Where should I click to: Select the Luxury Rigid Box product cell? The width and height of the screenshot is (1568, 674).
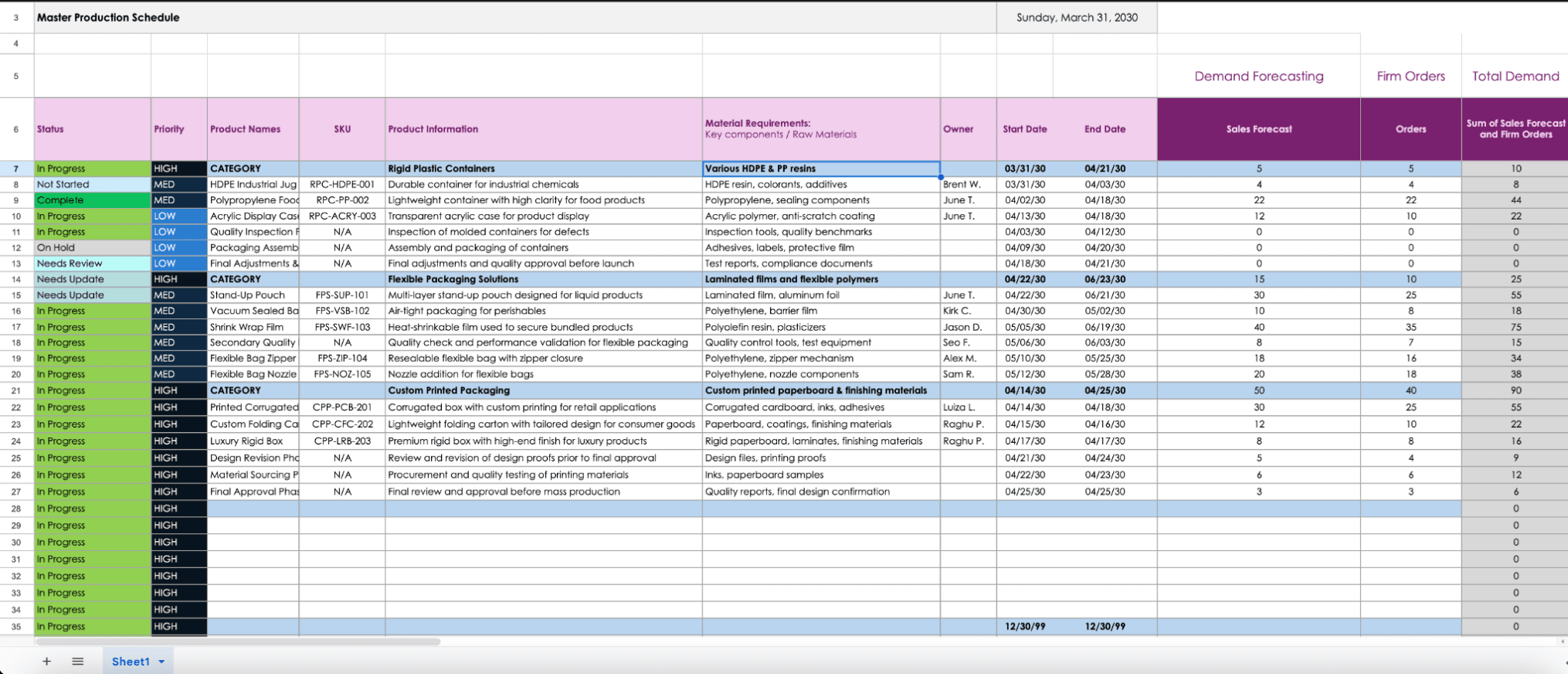[253, 441]
